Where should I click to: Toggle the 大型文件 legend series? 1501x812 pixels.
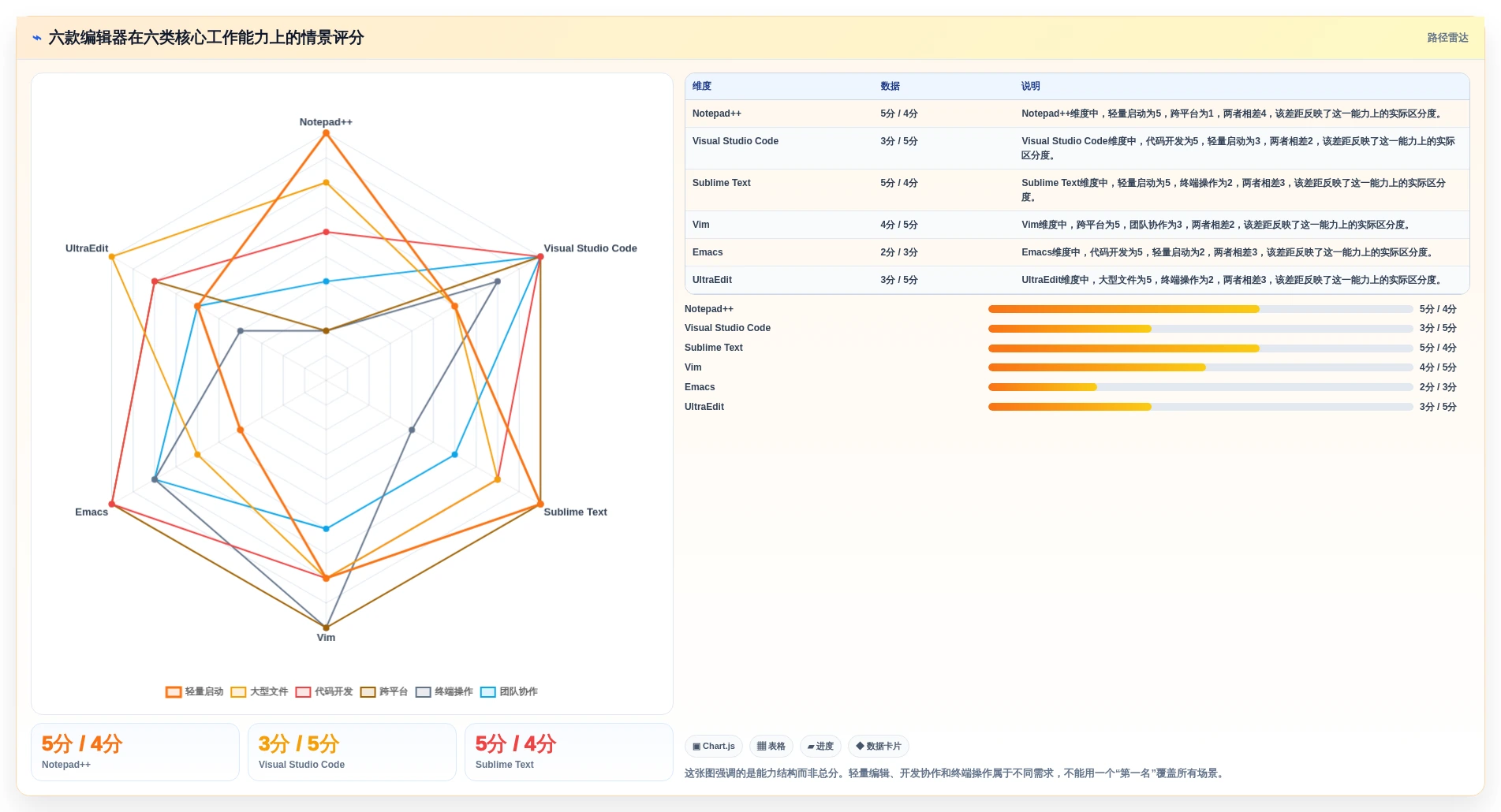click(260, 691)
